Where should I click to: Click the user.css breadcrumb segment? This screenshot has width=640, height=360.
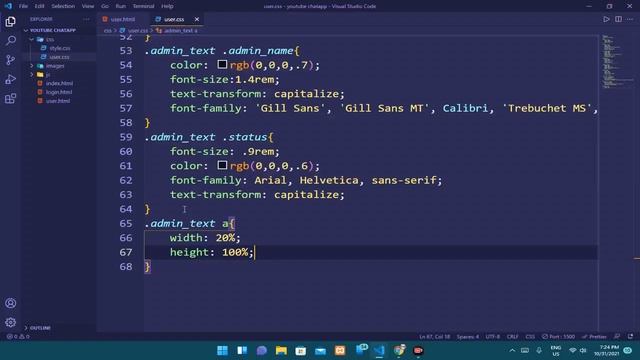click(134, 31)
